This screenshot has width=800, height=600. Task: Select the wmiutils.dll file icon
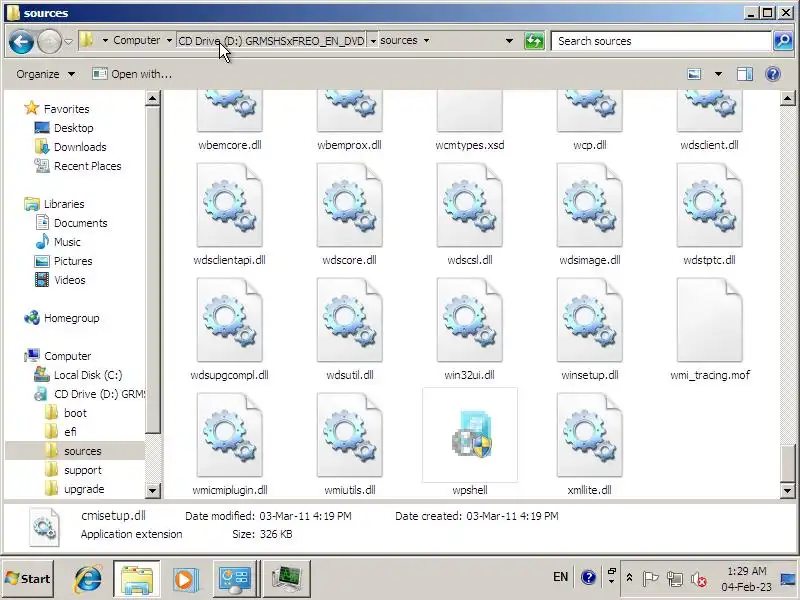click(x=349, y=435)
